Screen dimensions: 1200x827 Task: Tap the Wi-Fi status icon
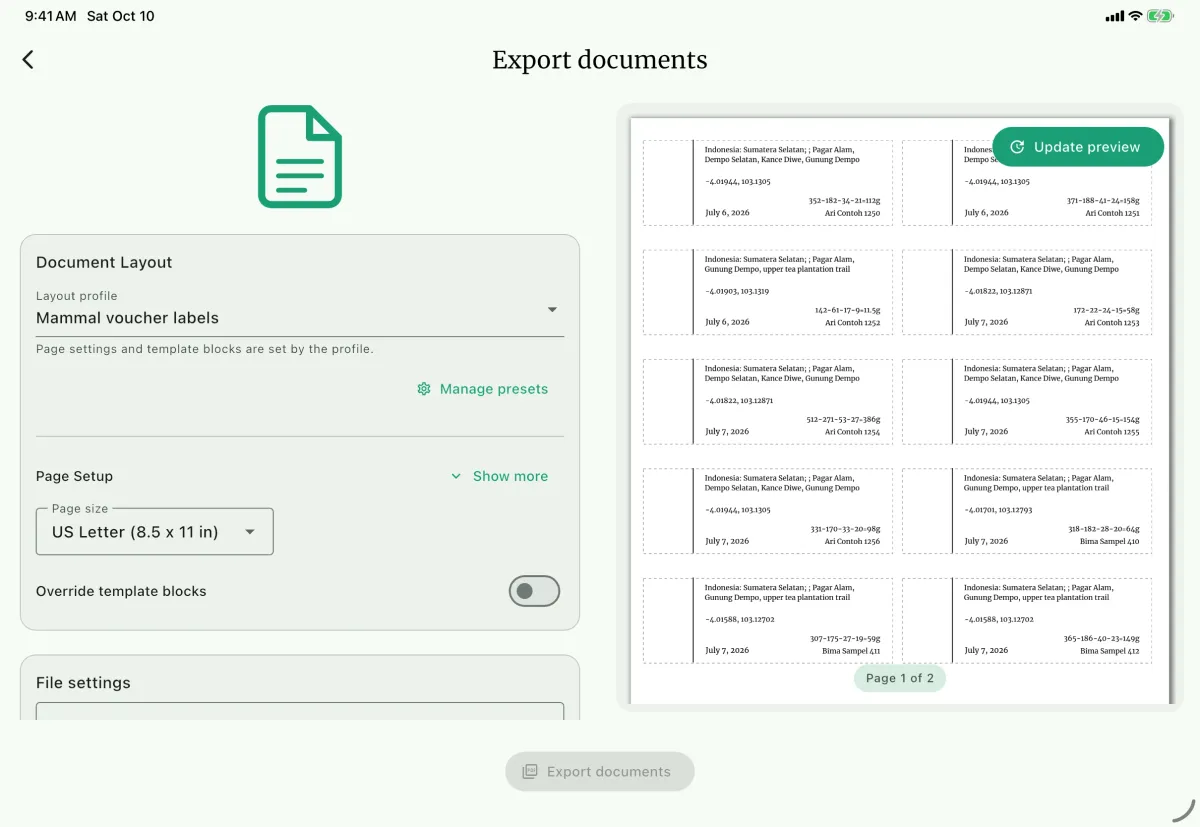pyautogui.click(x=1135, y=16)
